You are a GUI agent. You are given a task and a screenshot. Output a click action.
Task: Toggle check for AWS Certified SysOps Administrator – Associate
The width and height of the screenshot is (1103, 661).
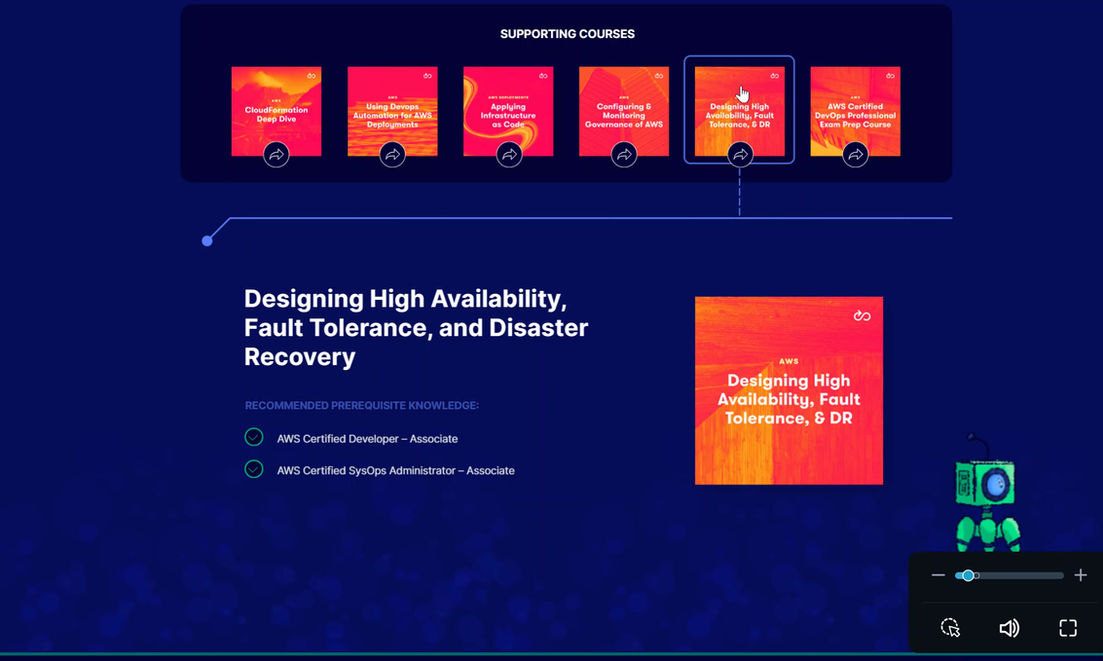[254, 469]
